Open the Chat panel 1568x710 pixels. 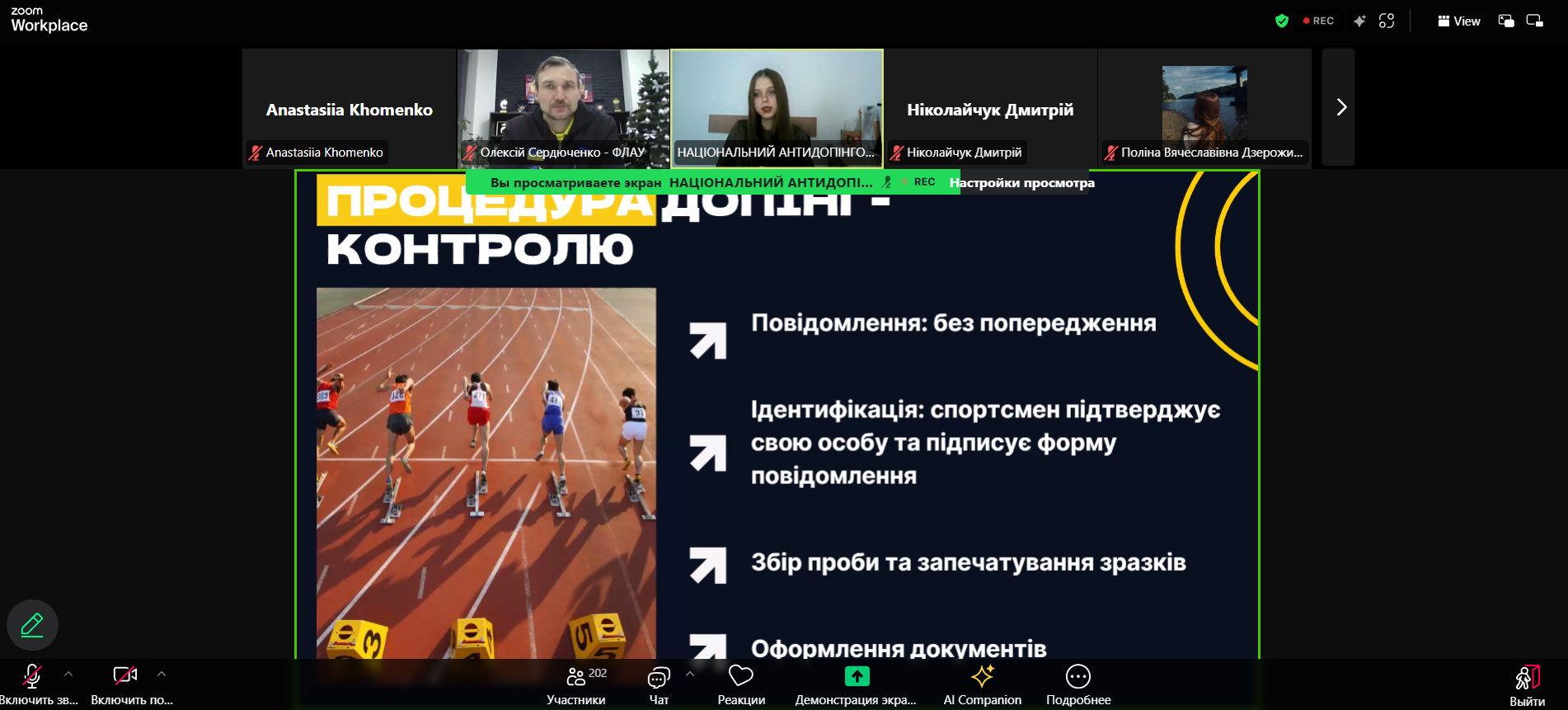(x=658, y=678)
